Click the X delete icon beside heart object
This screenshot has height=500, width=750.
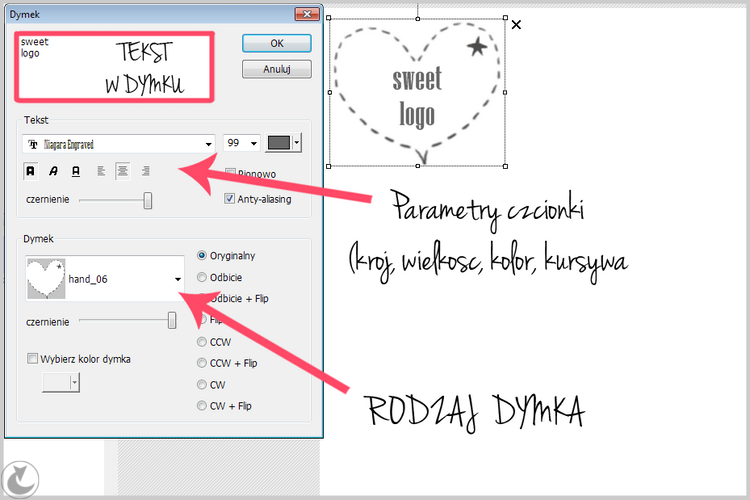click(516, 24)
